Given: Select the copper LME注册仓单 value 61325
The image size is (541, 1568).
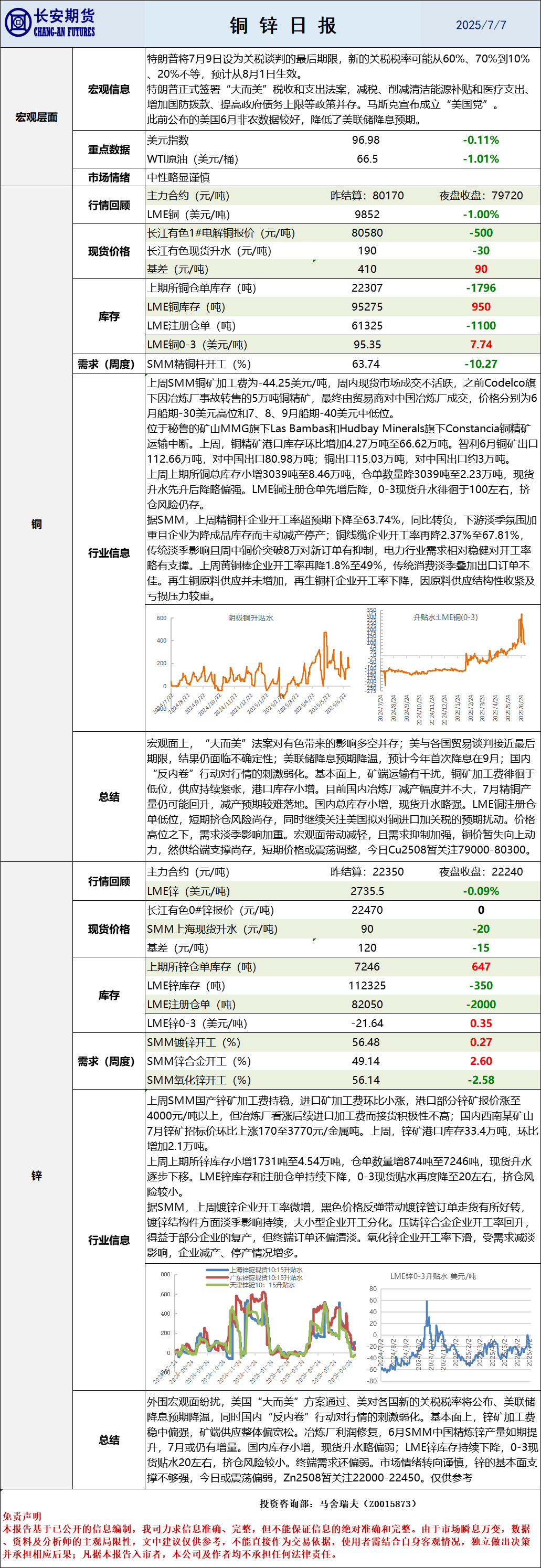Looking at the screenshot, I should click(367, 326).
